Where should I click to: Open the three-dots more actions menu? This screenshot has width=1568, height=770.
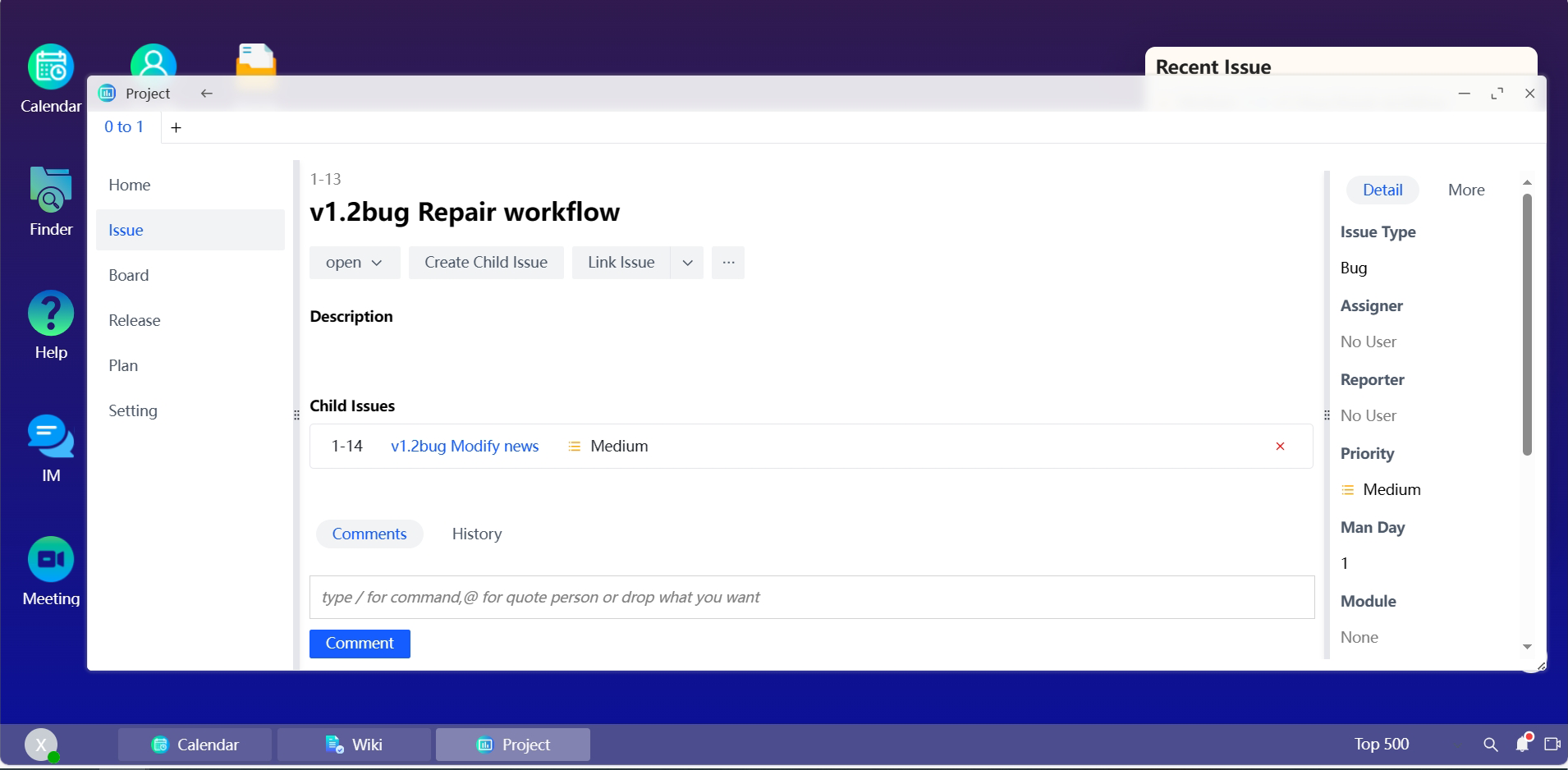728,263
